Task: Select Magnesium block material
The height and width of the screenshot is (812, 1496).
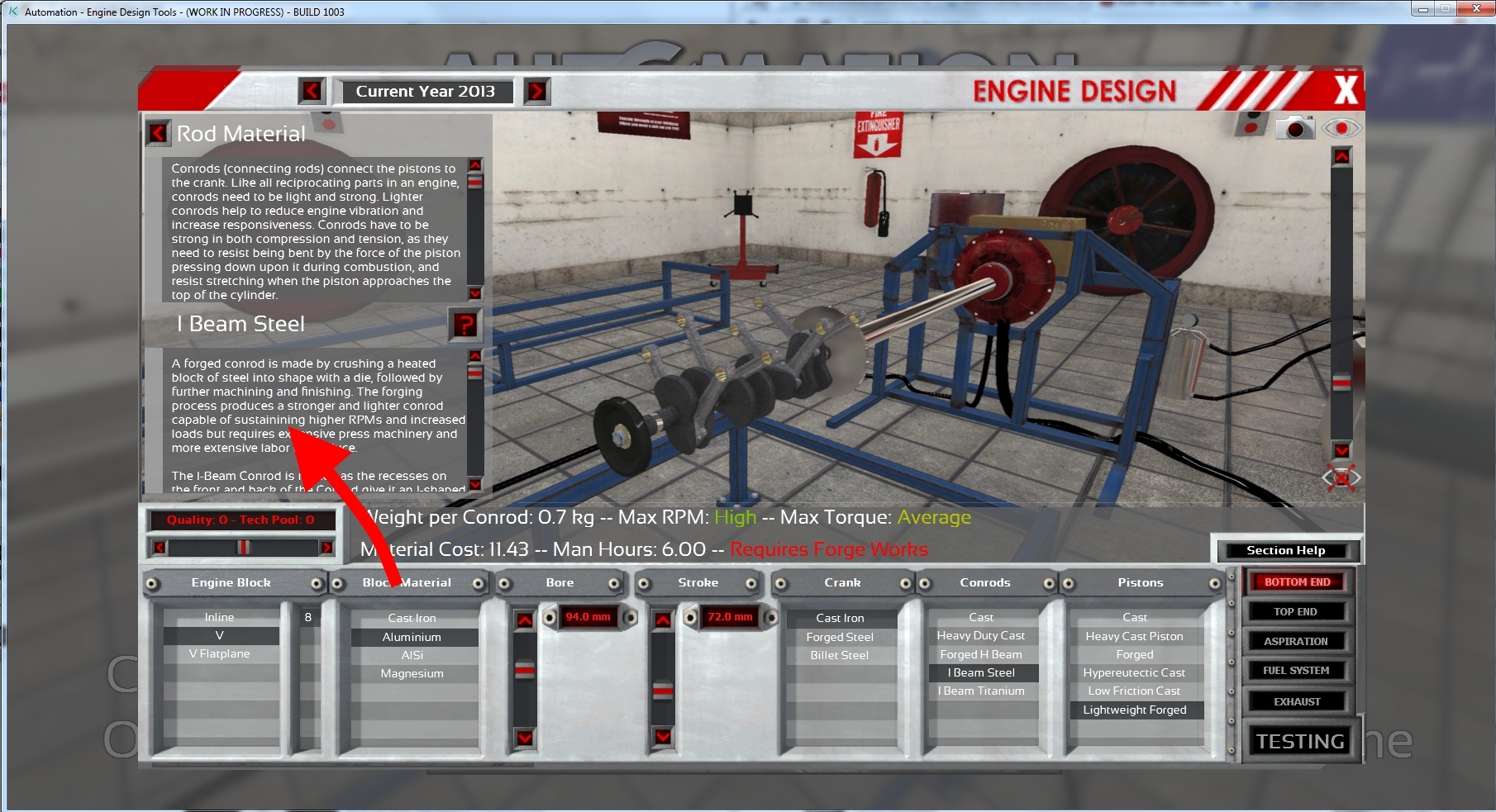Action: click(412, 674)
